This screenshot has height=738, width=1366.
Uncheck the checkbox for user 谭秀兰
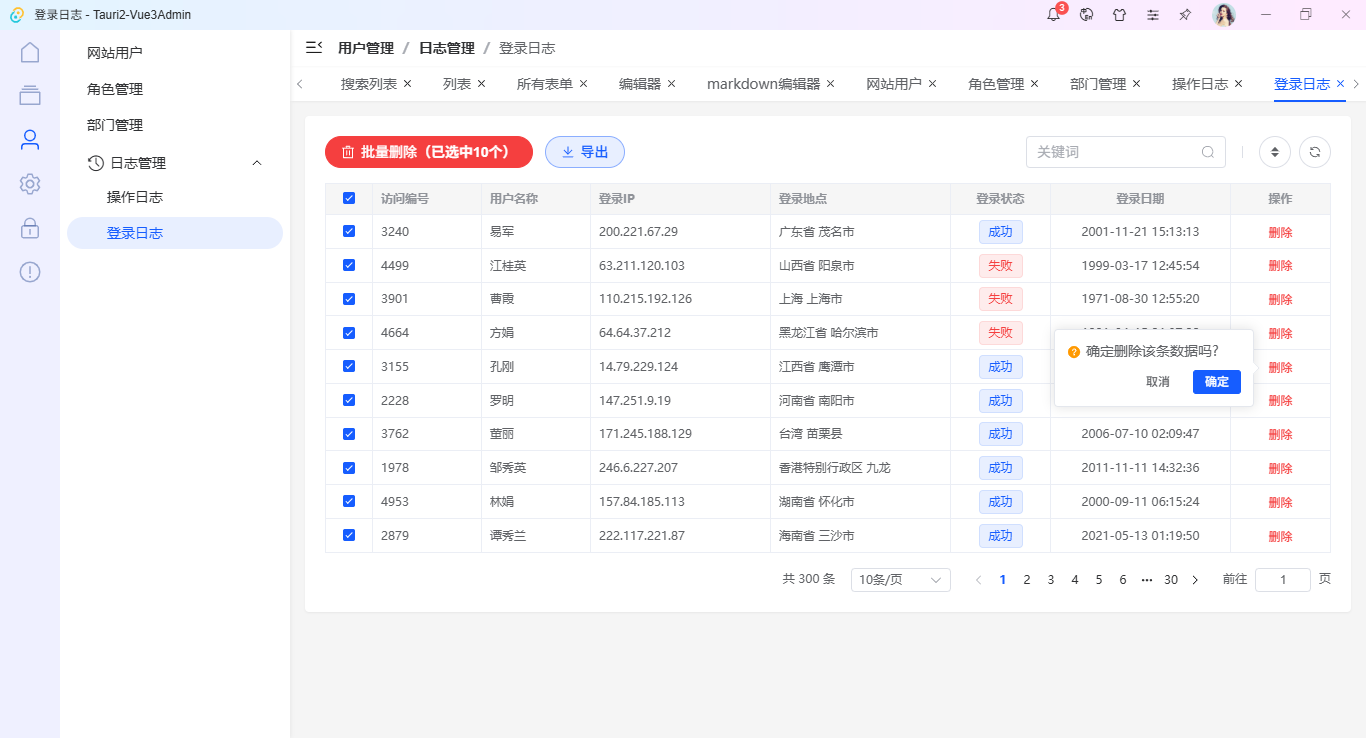tap(348, 535)
